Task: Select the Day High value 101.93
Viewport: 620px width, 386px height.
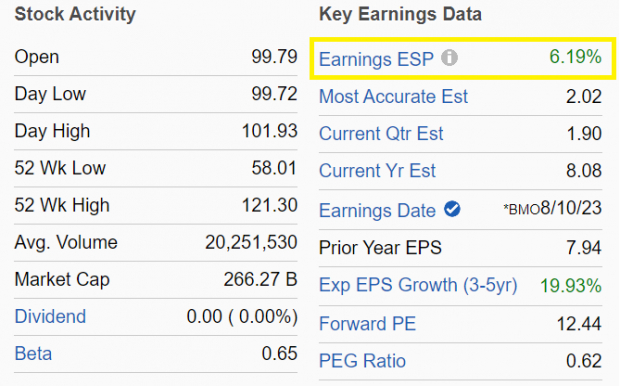Action: pos(270,131)
